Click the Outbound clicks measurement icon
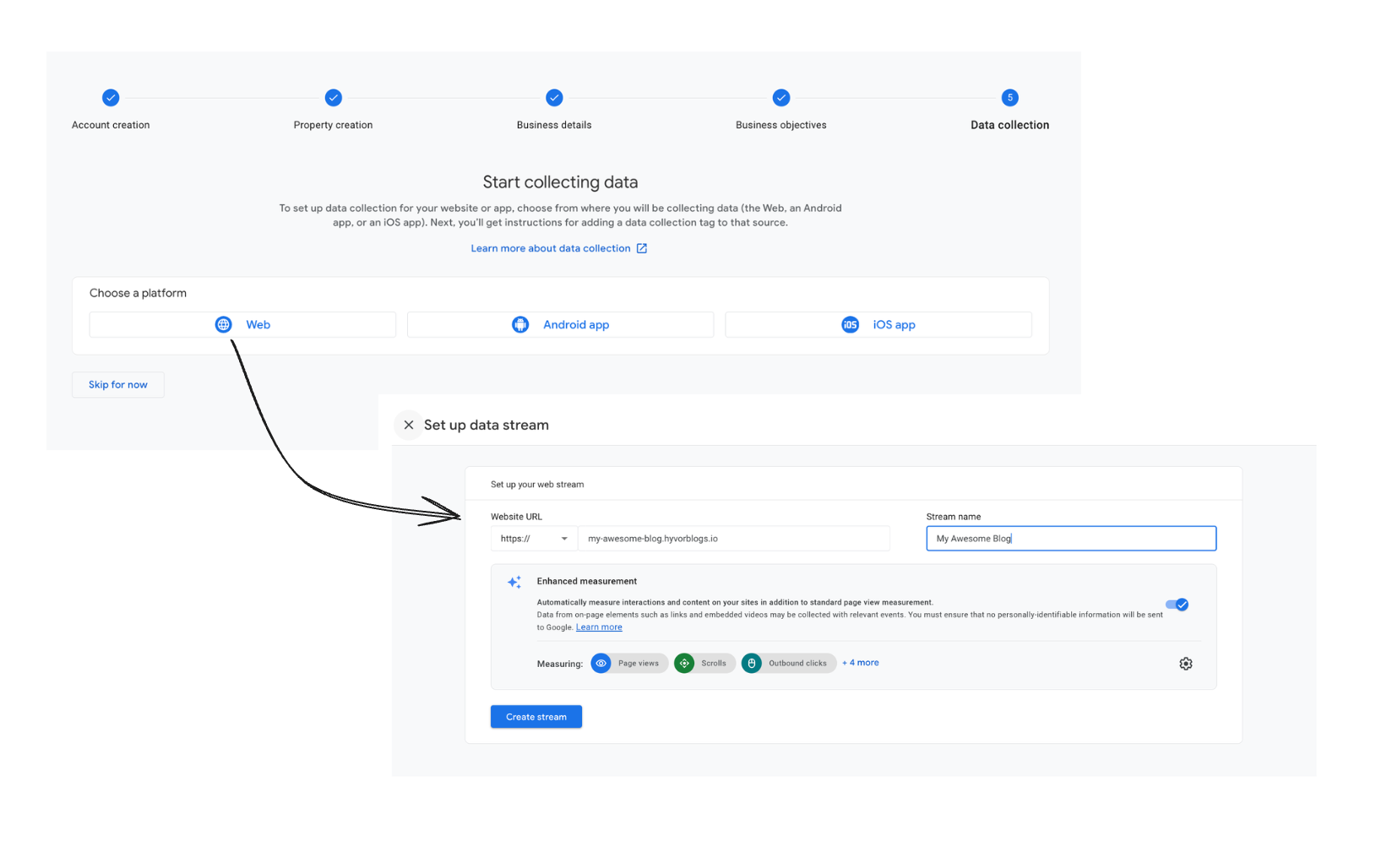This screenshot has height=868, width=1387. point(751,663)
